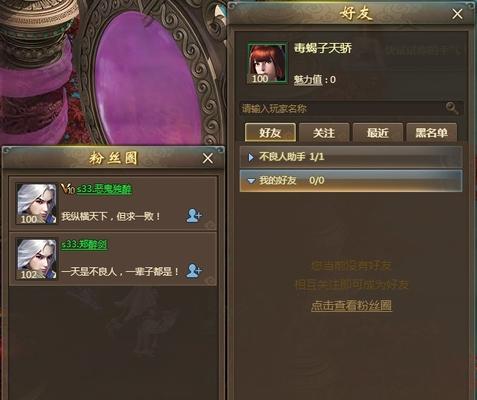Click add-friend icon beside s33.恶鬼独醉
This screenshot has width=477, height=400.
pos(194,216)
